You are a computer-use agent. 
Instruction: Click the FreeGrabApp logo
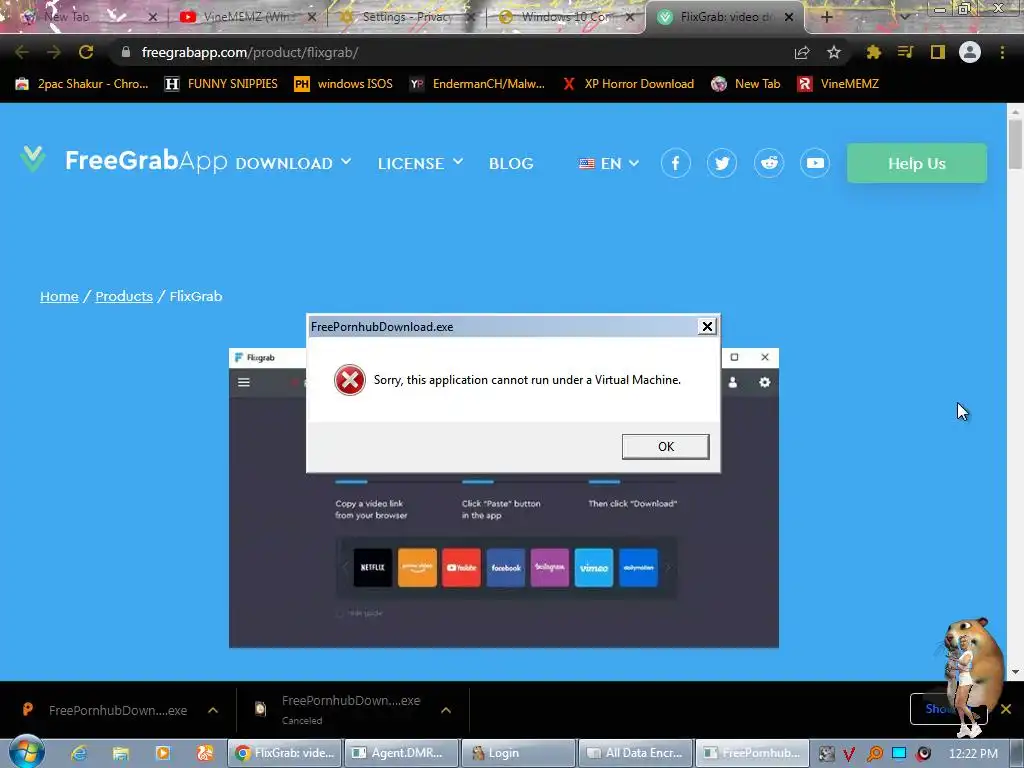point(124,161)
